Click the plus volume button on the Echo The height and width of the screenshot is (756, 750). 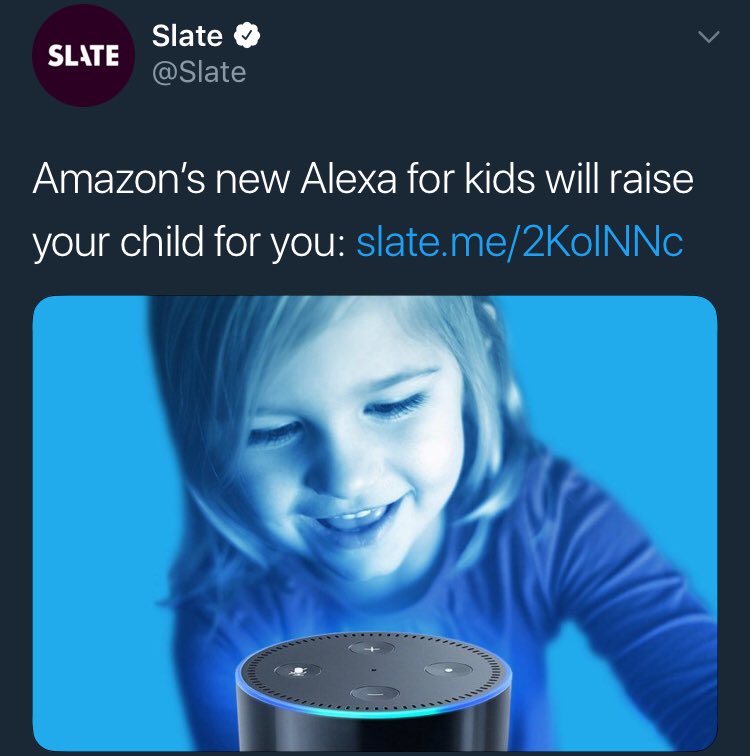[371, 649]
